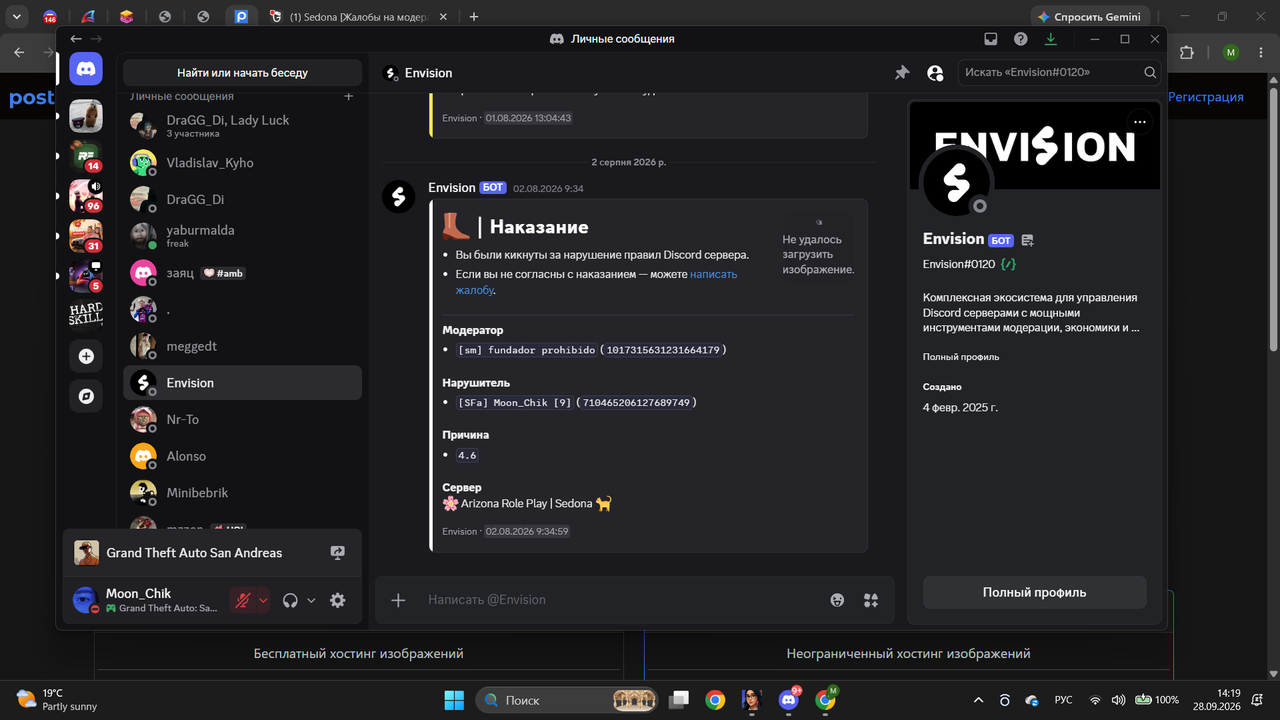Open server icon with 96 badge
Image resolution: width=1280 pixels, height=720 pixels.
(x=86, y=196)
